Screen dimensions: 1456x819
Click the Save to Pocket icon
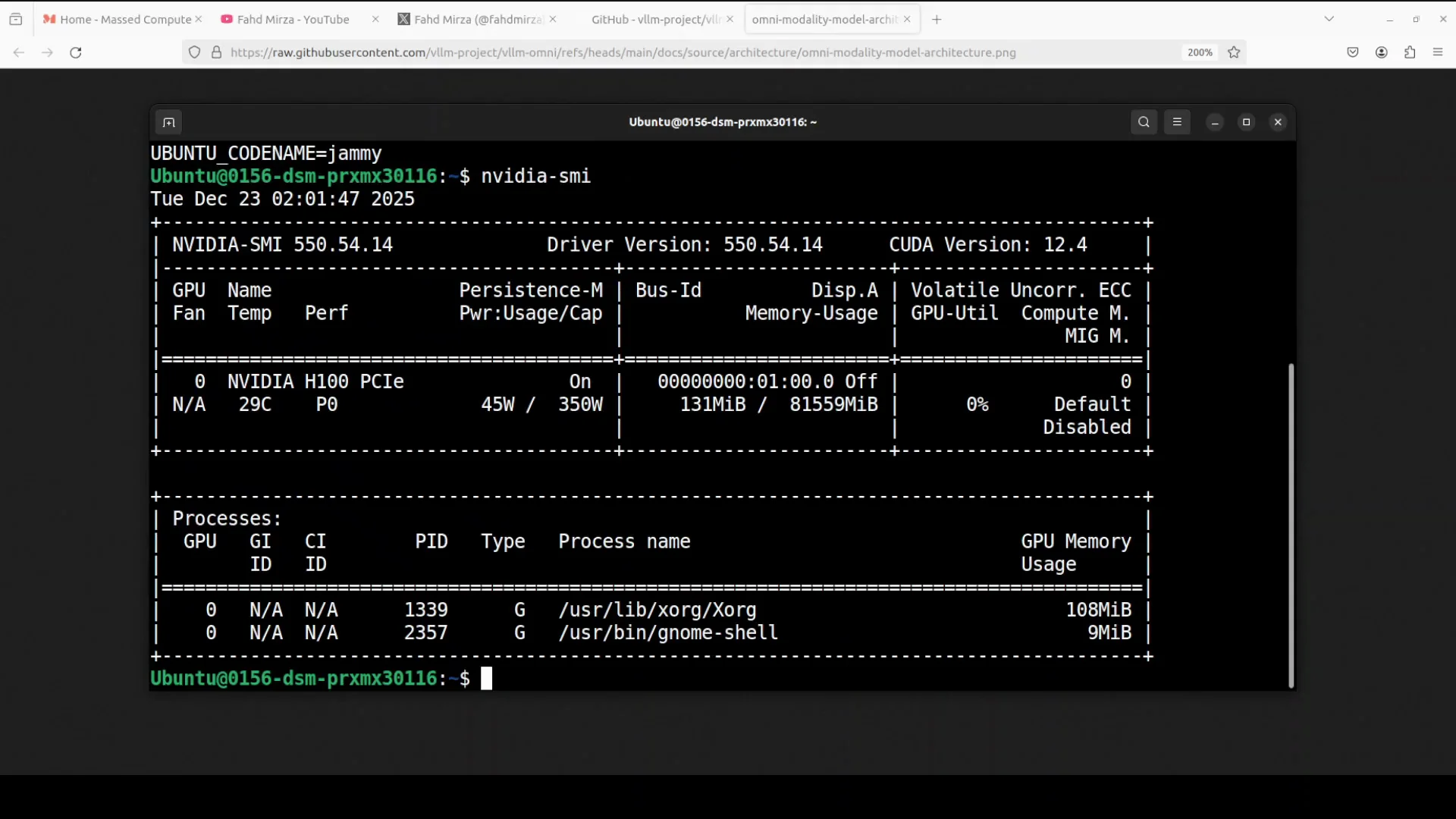click(1353, 52)
